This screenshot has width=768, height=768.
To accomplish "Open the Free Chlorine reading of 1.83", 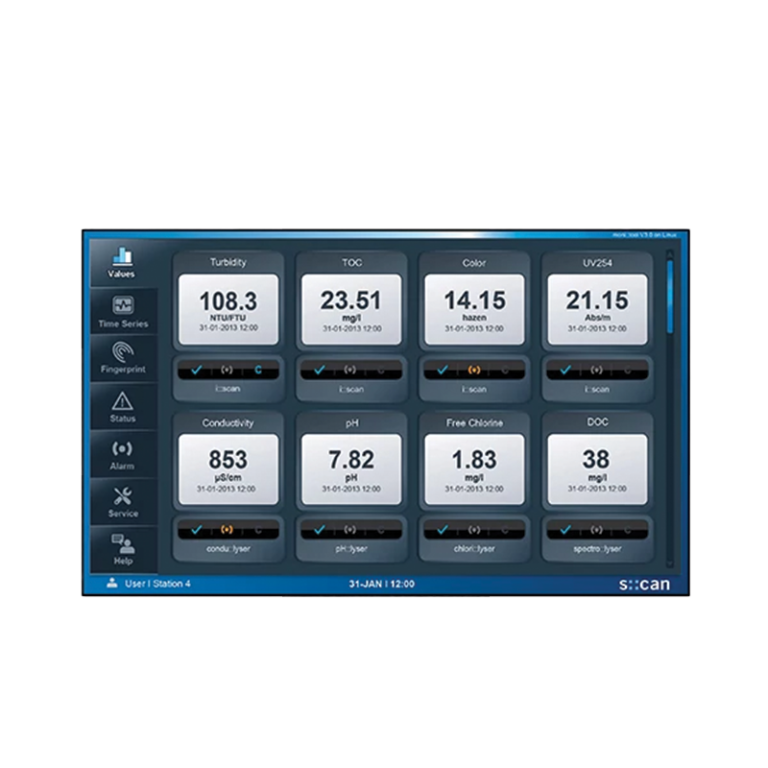I will 473,468.
